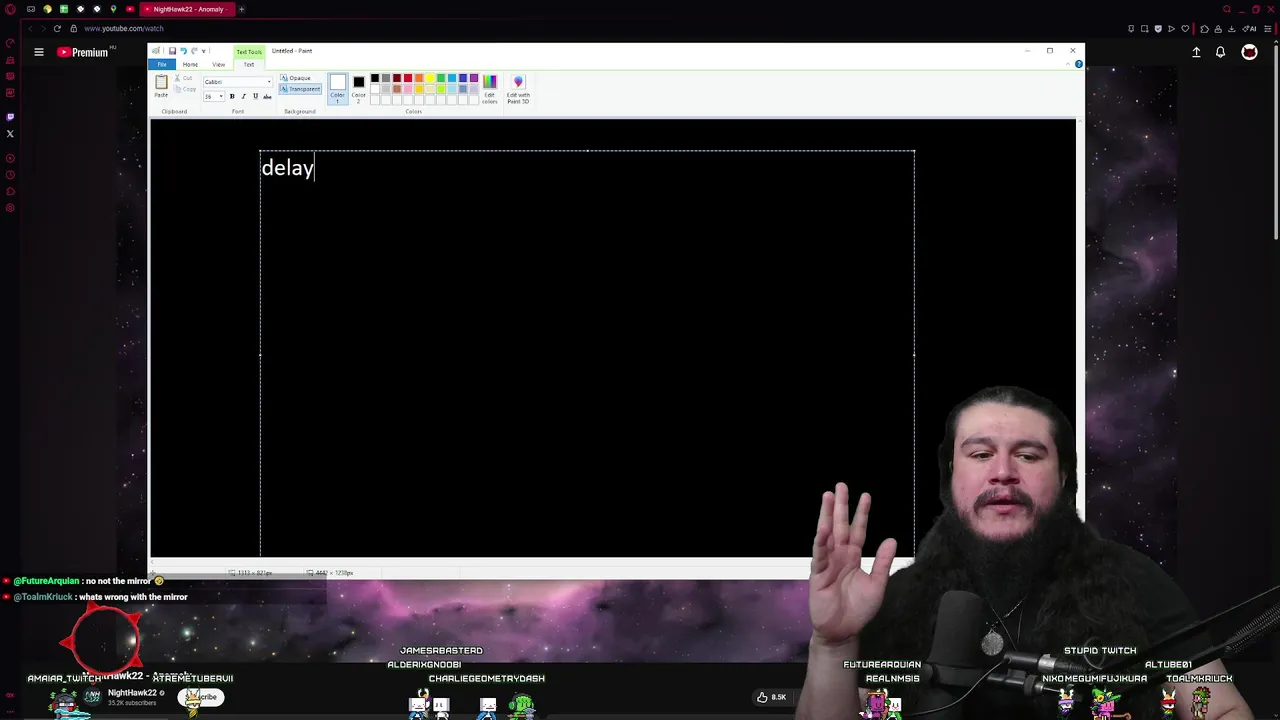
Task: Switch to the Text ribbon tab
Action: tap(249, 64)
